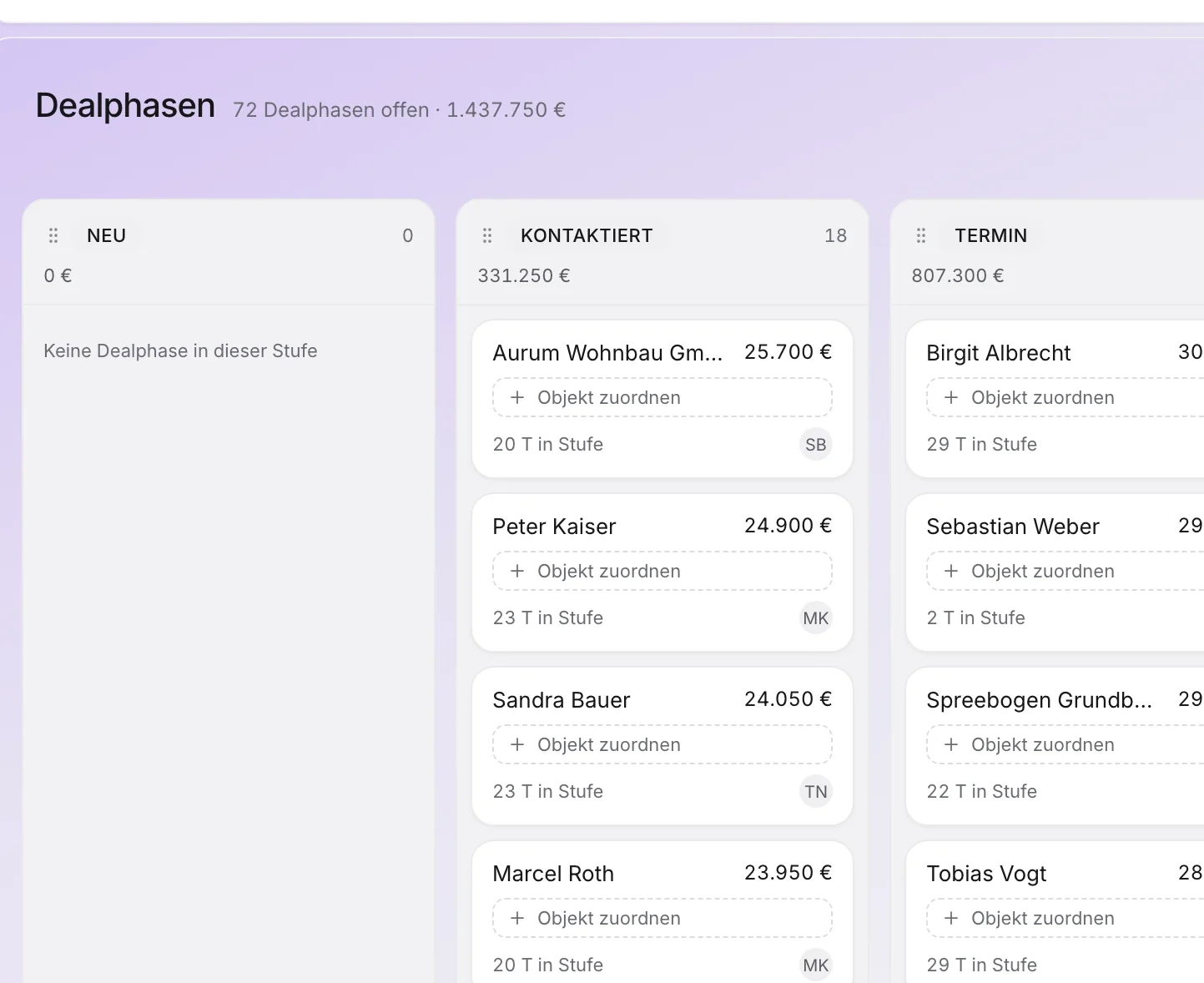Select the TERMIN stage label
Image resolution: width=1204 pixels, height=983 pixels.
(x=991, y=235)
